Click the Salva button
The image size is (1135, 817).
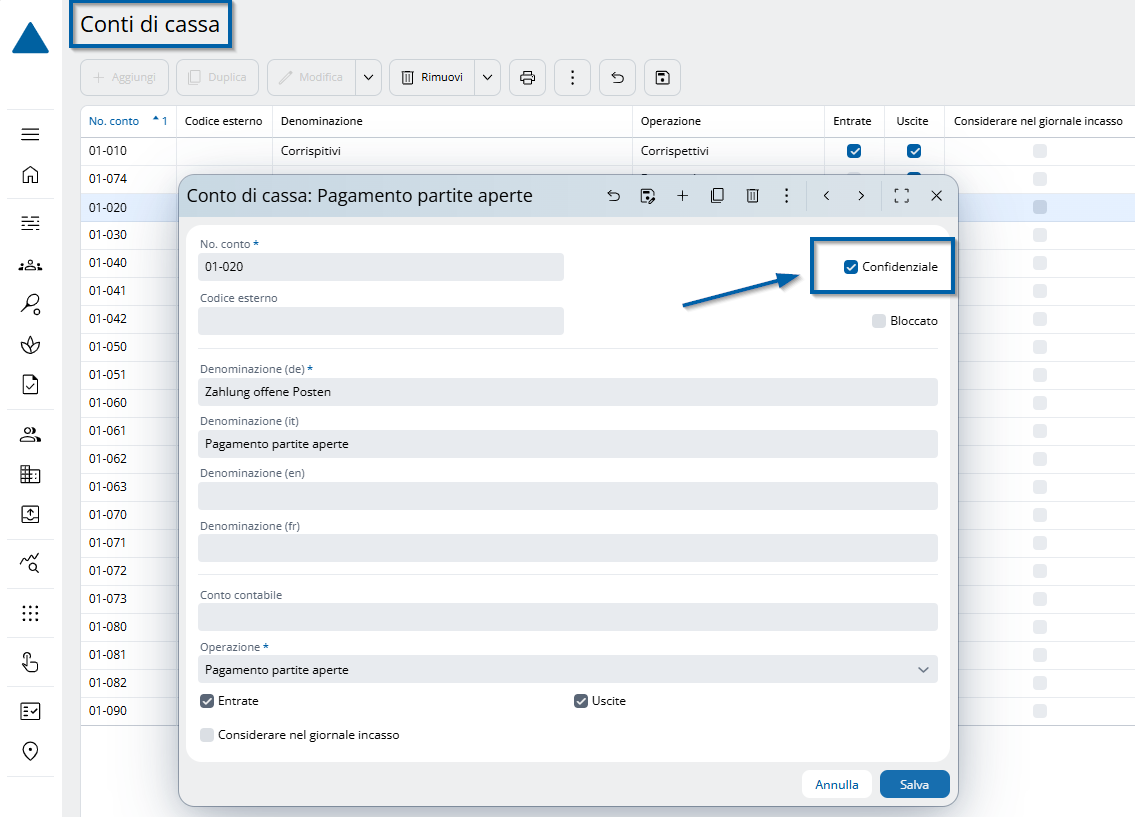tap(914, 785)
